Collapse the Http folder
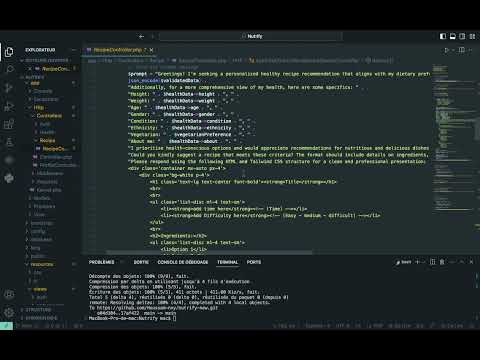 [38, 107]
